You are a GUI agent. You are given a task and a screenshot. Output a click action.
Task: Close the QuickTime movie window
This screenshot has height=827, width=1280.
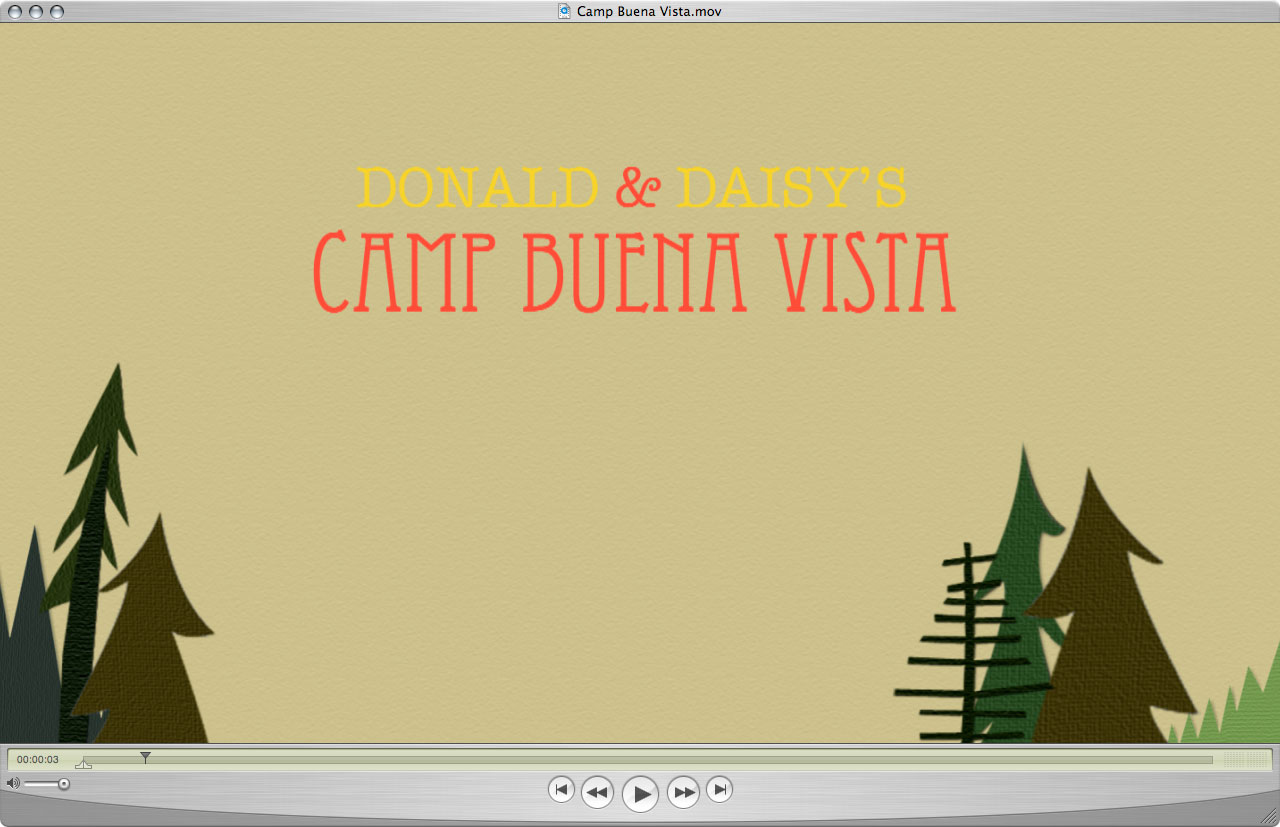point(15,11)
